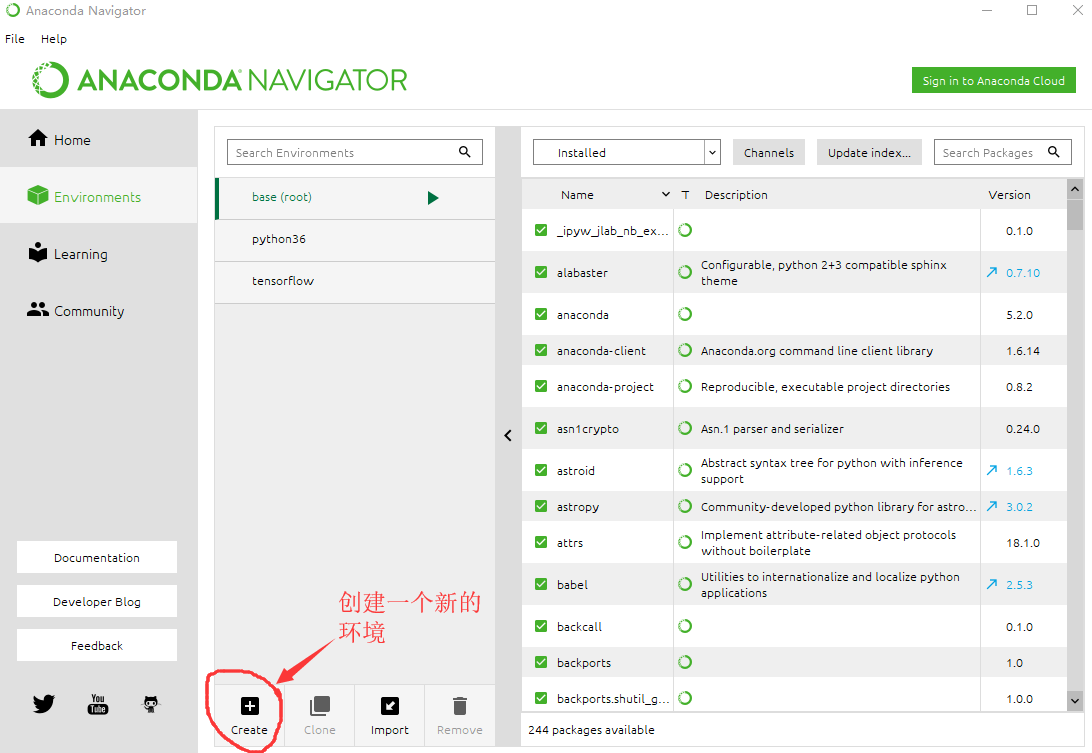Screen dimensions: 1092x753
Task: Click the search magnifier in Search Environments
Action: pos(465,152)
